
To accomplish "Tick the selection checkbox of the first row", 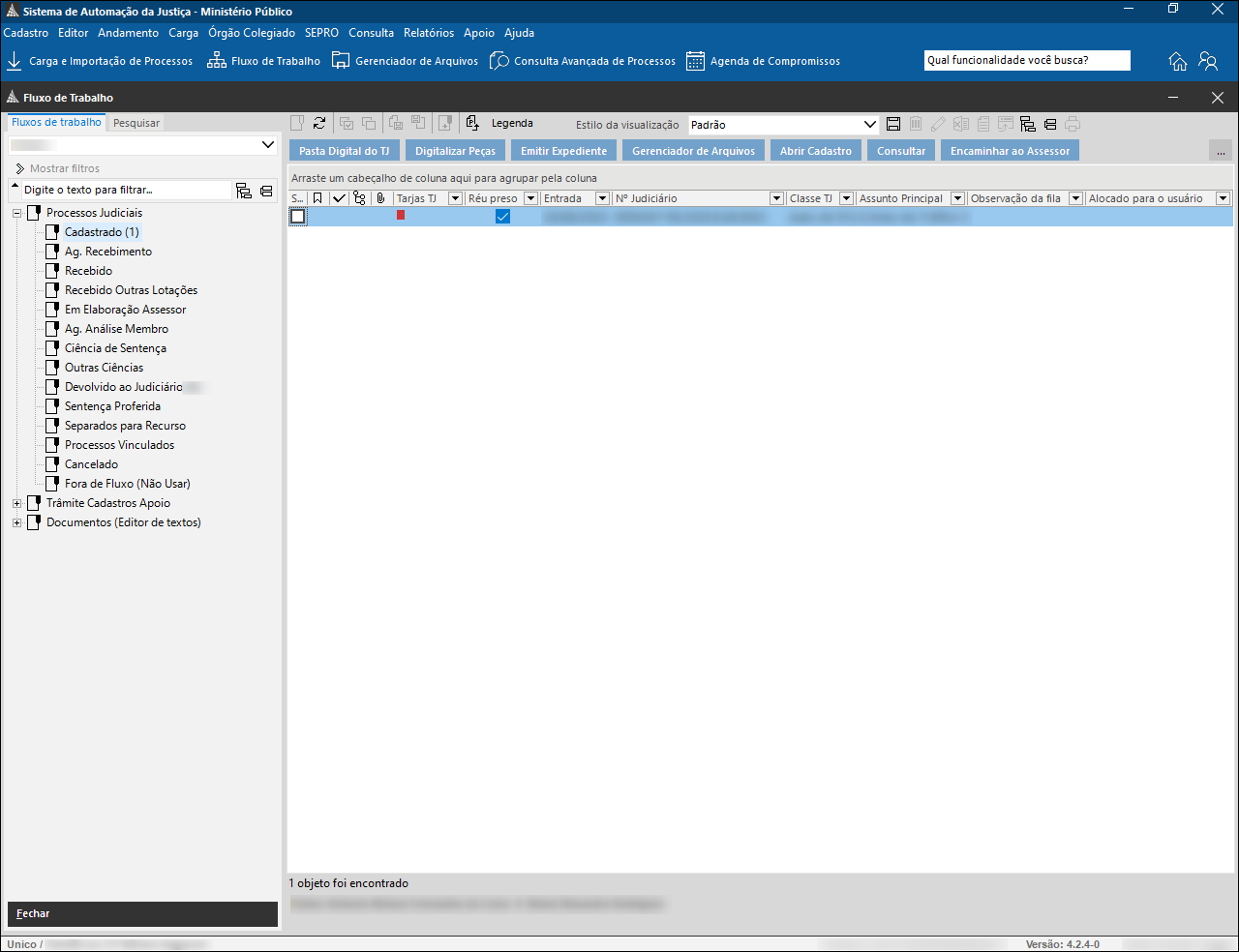I will [298, 217].
